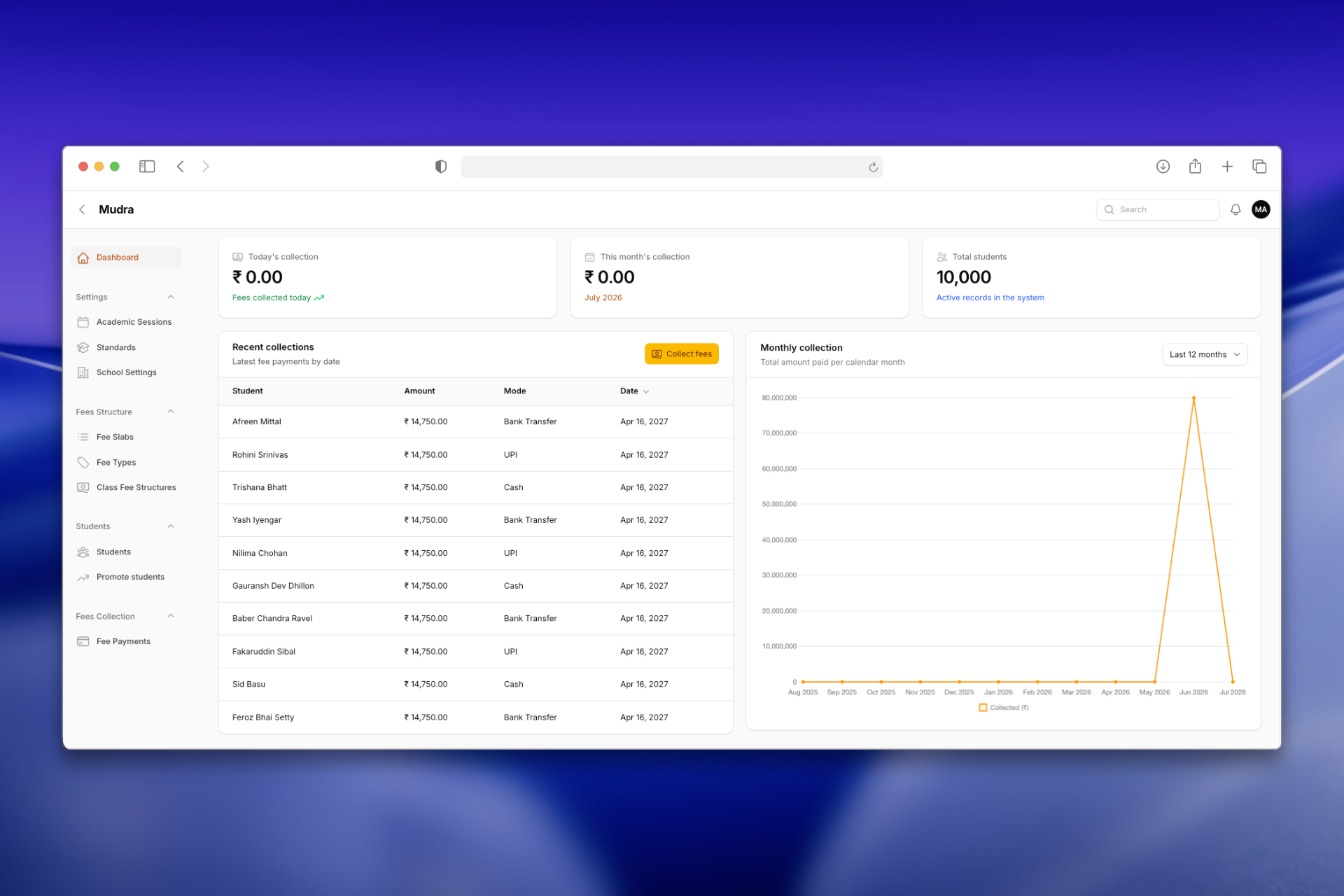
Task: Open the Last 12 months dropdown
Action: (x=1205, y=354)
